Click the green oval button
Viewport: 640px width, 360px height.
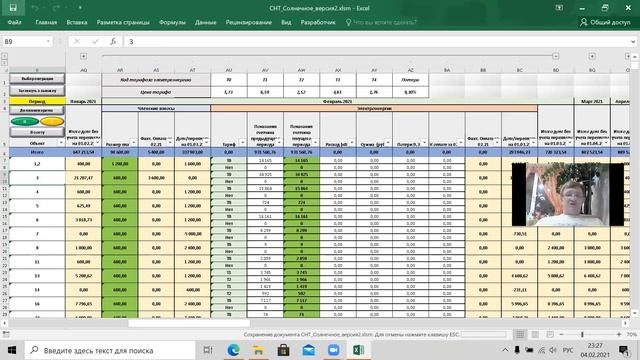(24, 121)
